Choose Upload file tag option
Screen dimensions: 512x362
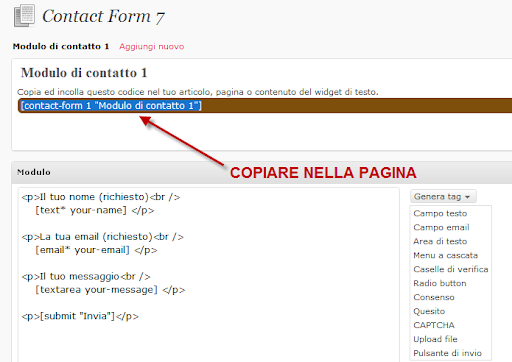pos(435,339)
